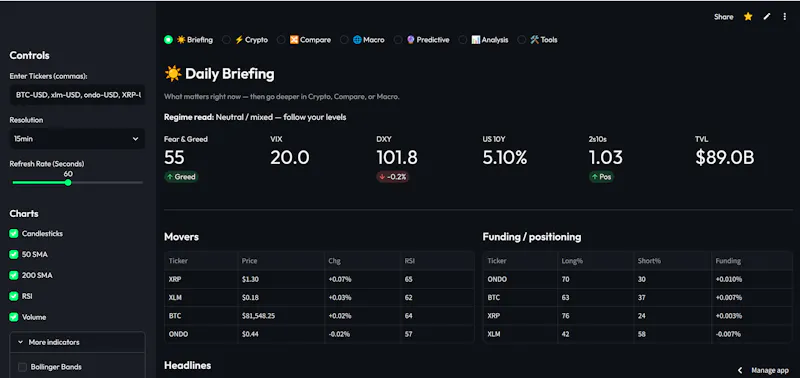The image size is (800, 378).
Task: Click the XRP row in Movers table
Action: (319, 280)
